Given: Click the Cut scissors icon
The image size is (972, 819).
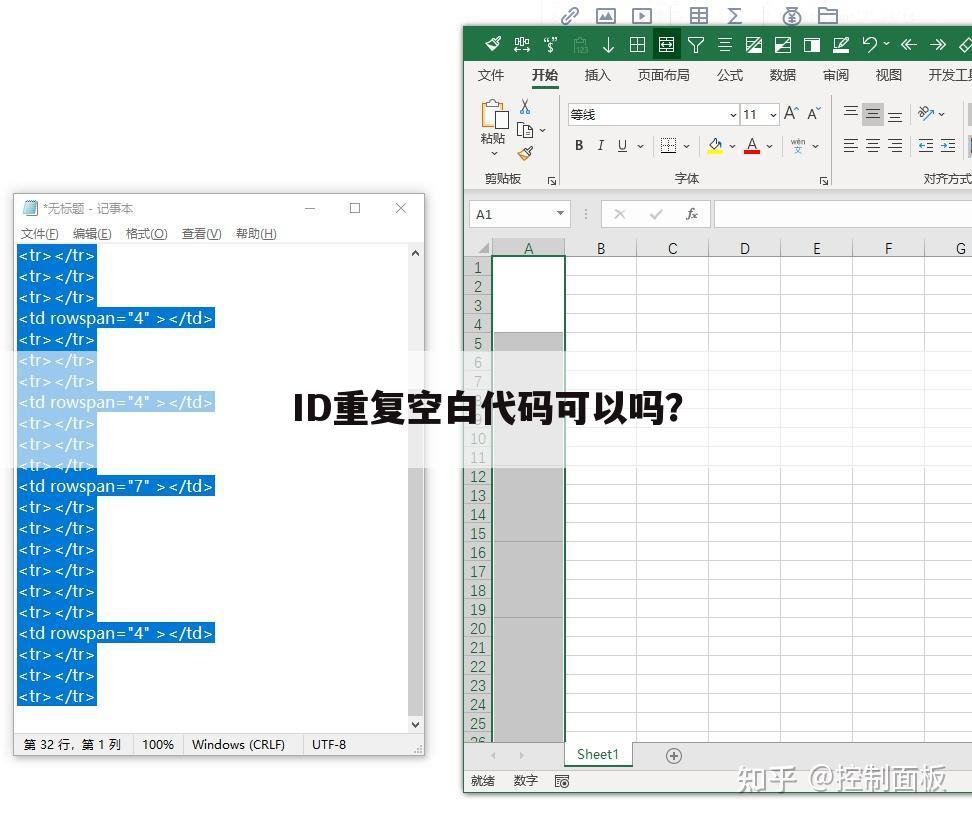Looking at the screenshot, I should click(x=525, y=107).
